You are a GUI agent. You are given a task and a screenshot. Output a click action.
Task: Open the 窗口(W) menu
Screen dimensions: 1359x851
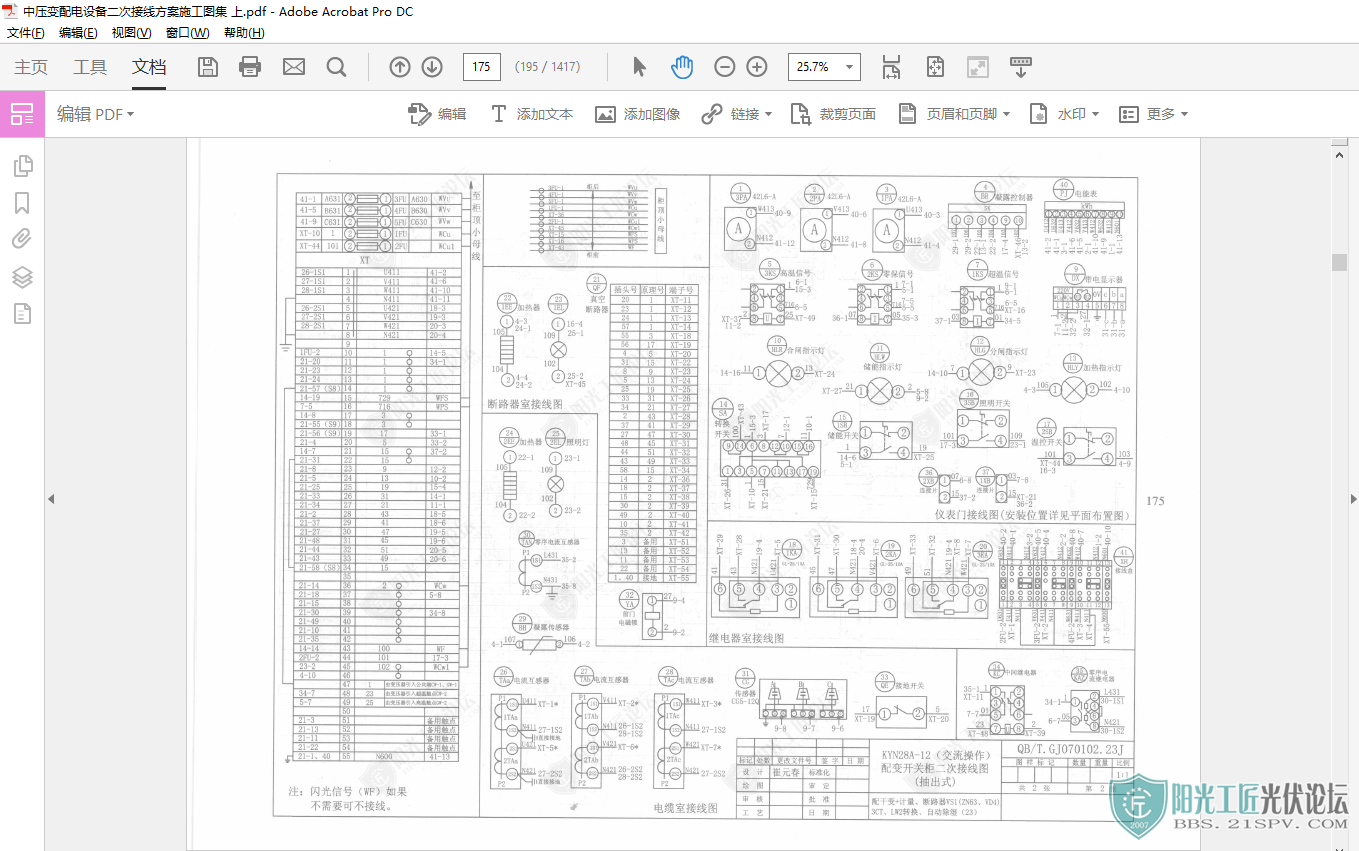(188, 33)
